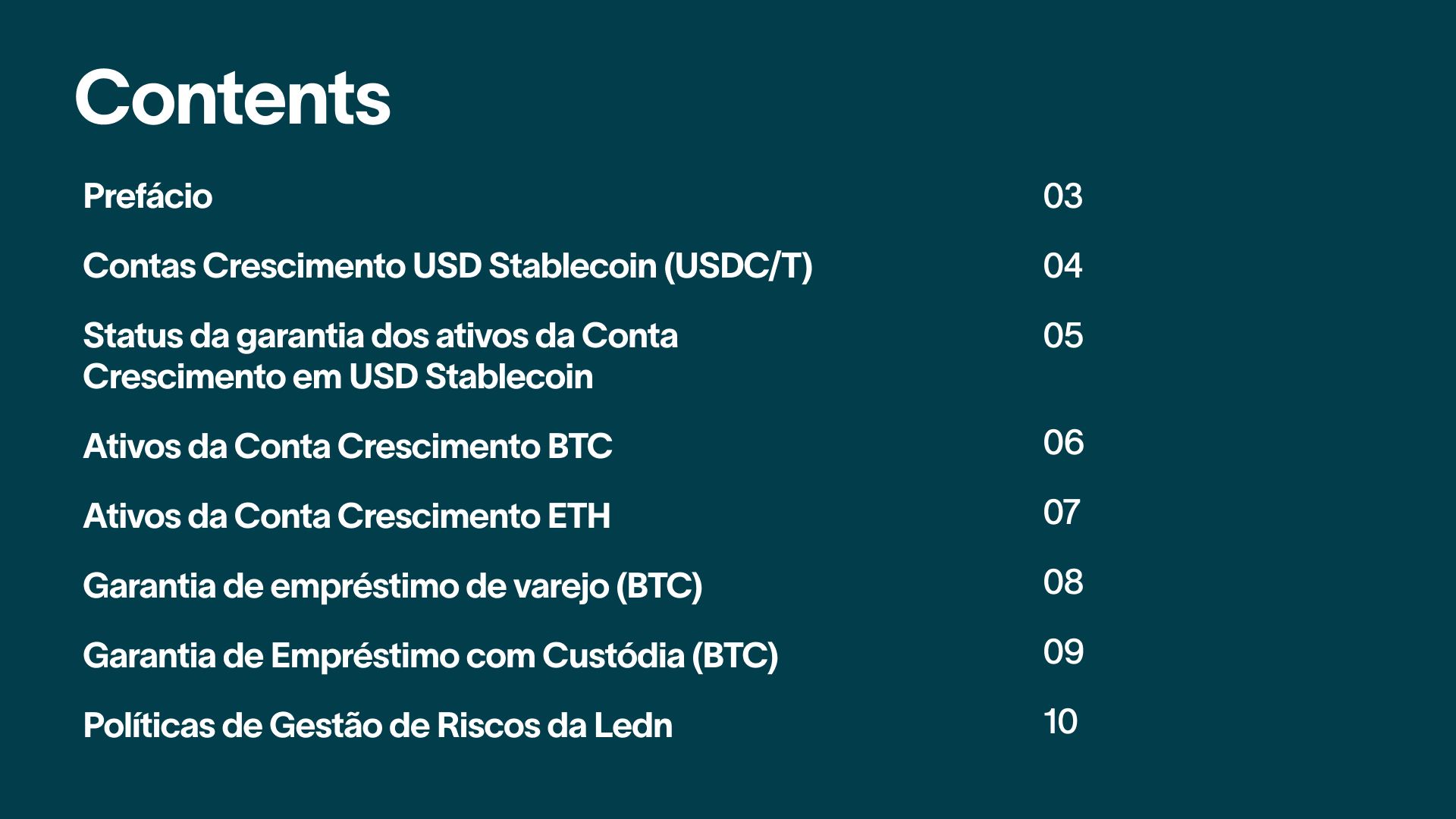Click page number 03
The image size is (1456, 819).
pos(1062,196)
